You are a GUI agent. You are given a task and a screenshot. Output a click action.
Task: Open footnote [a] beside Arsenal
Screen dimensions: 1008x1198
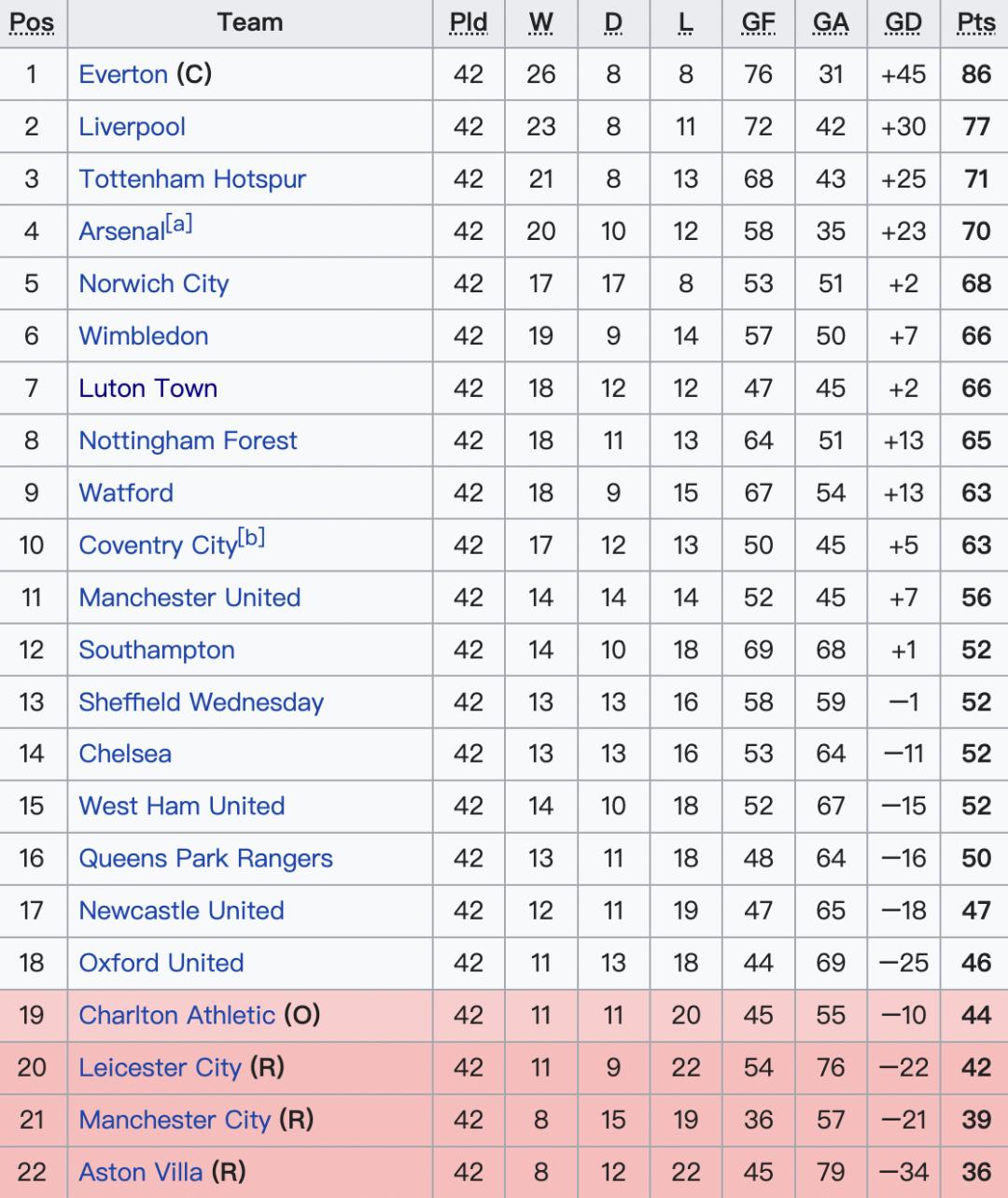pyautogui.click(x=178, y=224)
